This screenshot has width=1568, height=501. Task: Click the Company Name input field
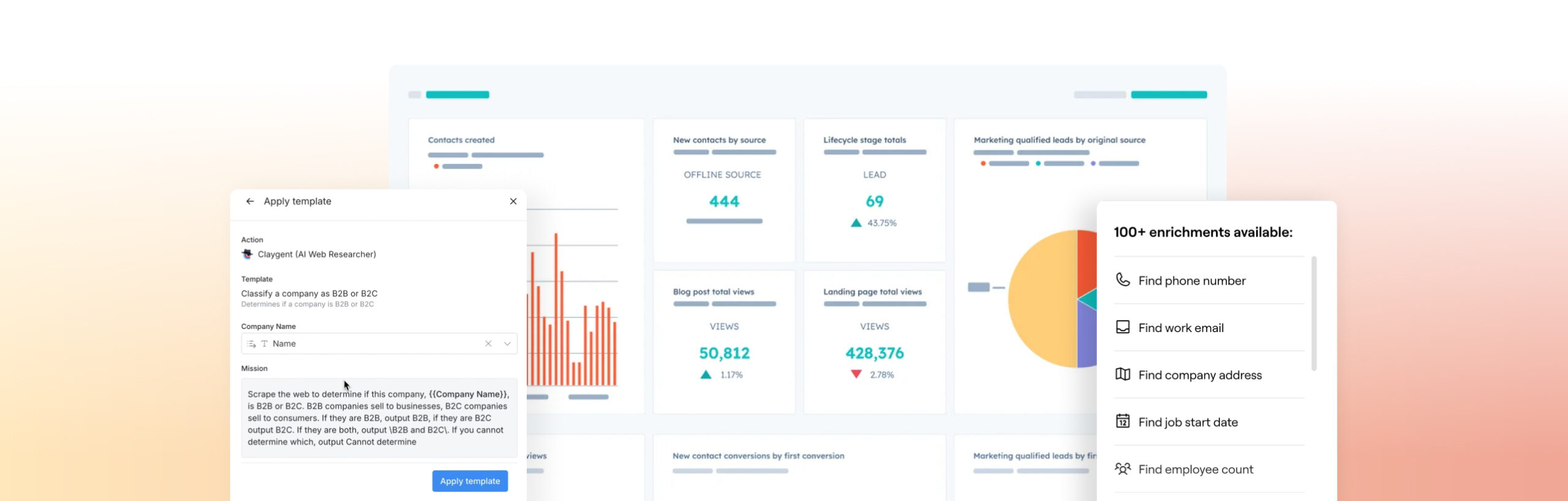point(379,344)
